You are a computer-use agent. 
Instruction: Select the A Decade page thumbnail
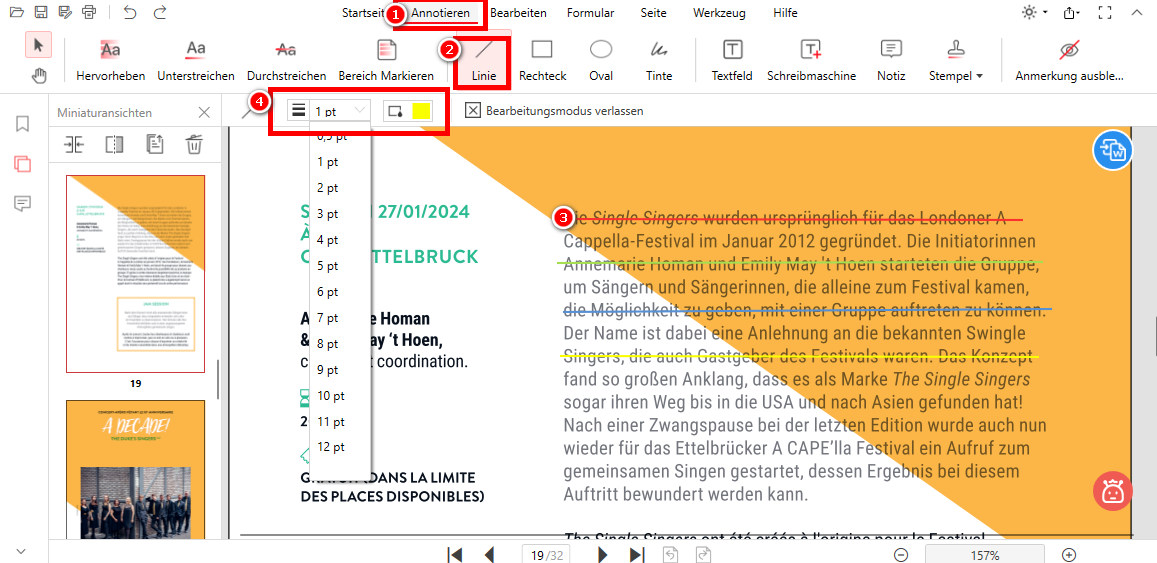click(135, 472)
